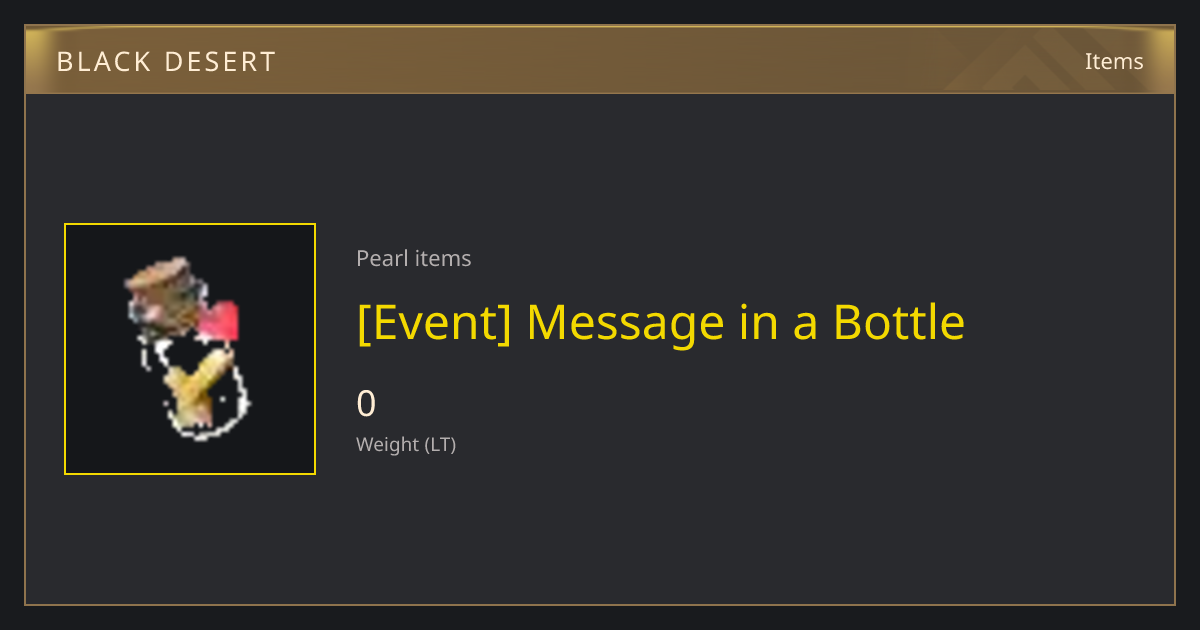The image size is (1200, 630).
Task: Click the Message in a Bottle item thumbnail
Action: (190, 349)
